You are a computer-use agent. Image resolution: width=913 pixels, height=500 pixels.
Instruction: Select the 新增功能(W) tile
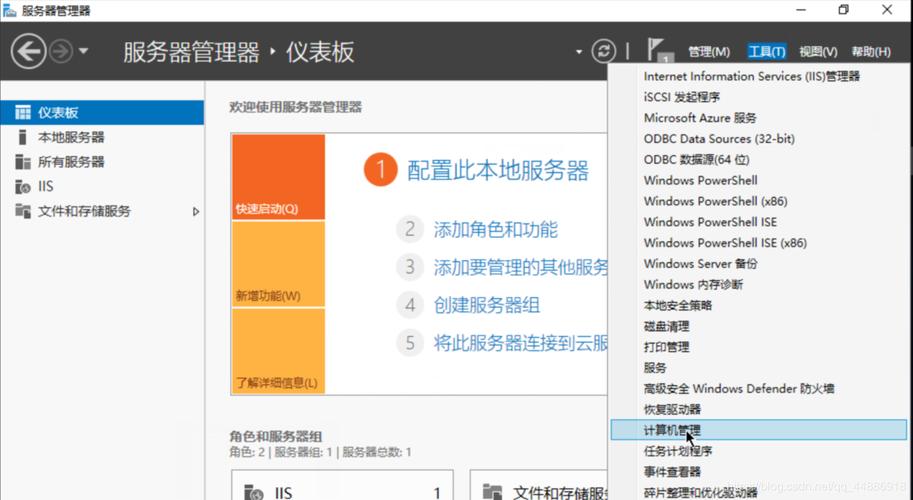point(278,264)
